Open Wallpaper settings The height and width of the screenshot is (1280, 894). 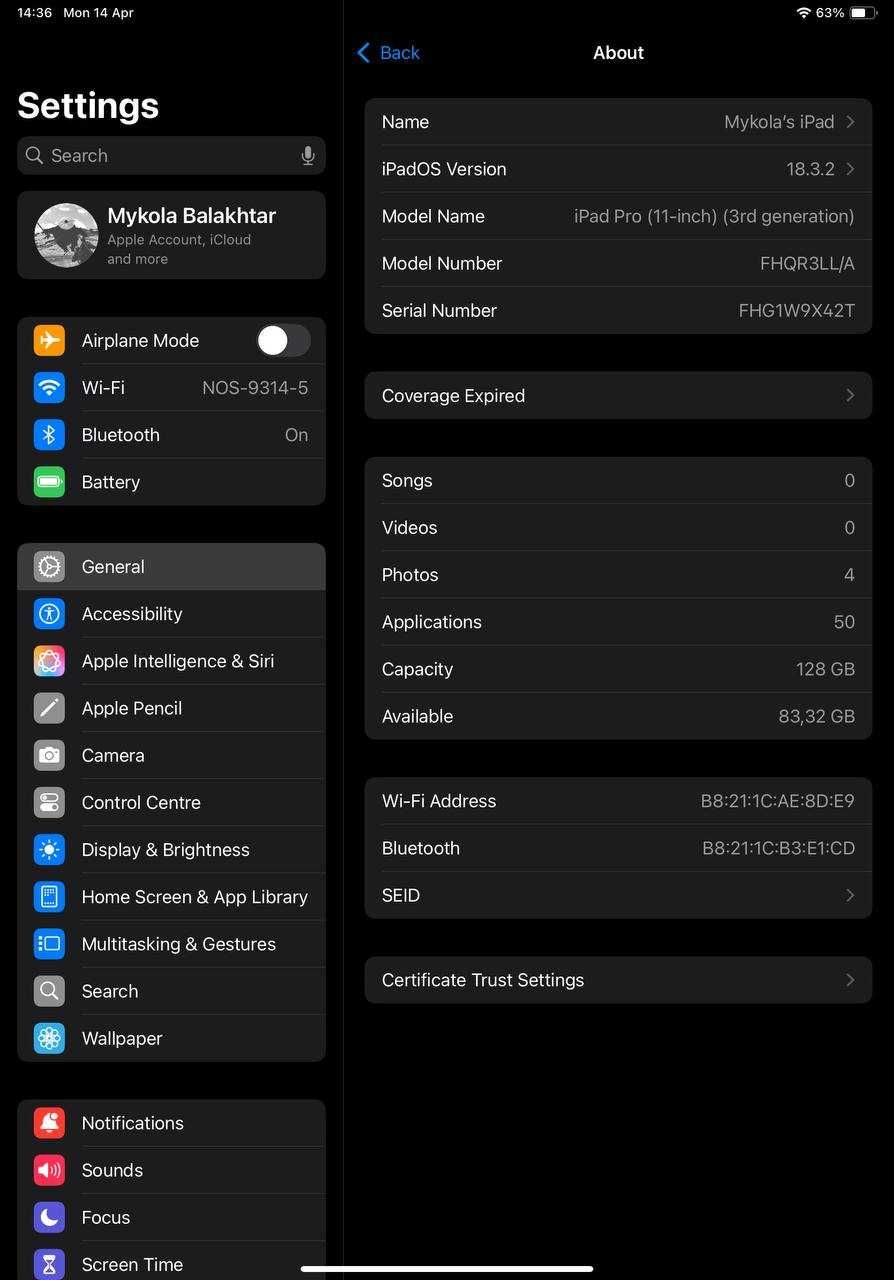[171, 1037]
